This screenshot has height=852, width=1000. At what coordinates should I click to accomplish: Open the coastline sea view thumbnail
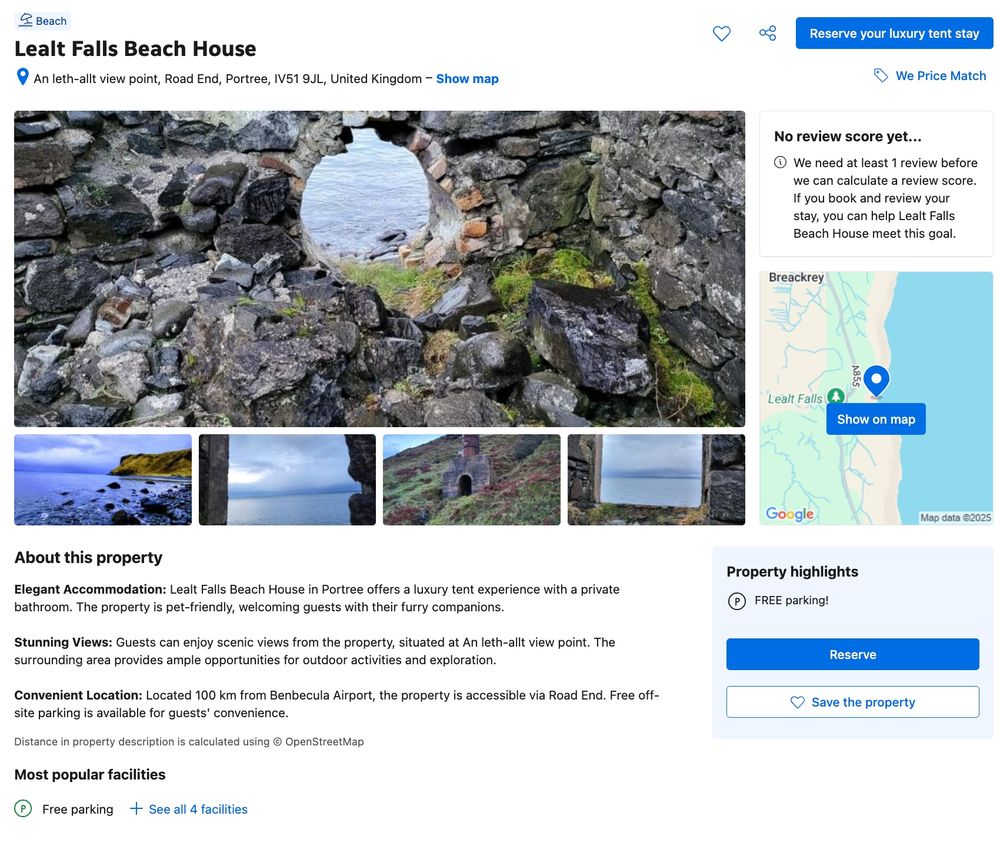pyautogui.click(x=102, y=478)
